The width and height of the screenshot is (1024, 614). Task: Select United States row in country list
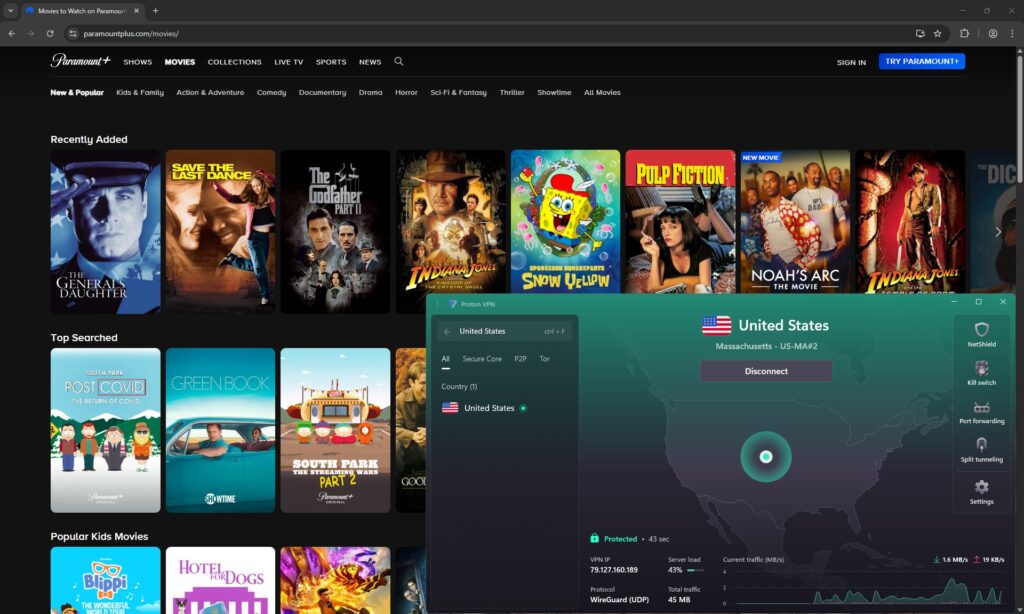pyautogui.click(x=507, y=408)
